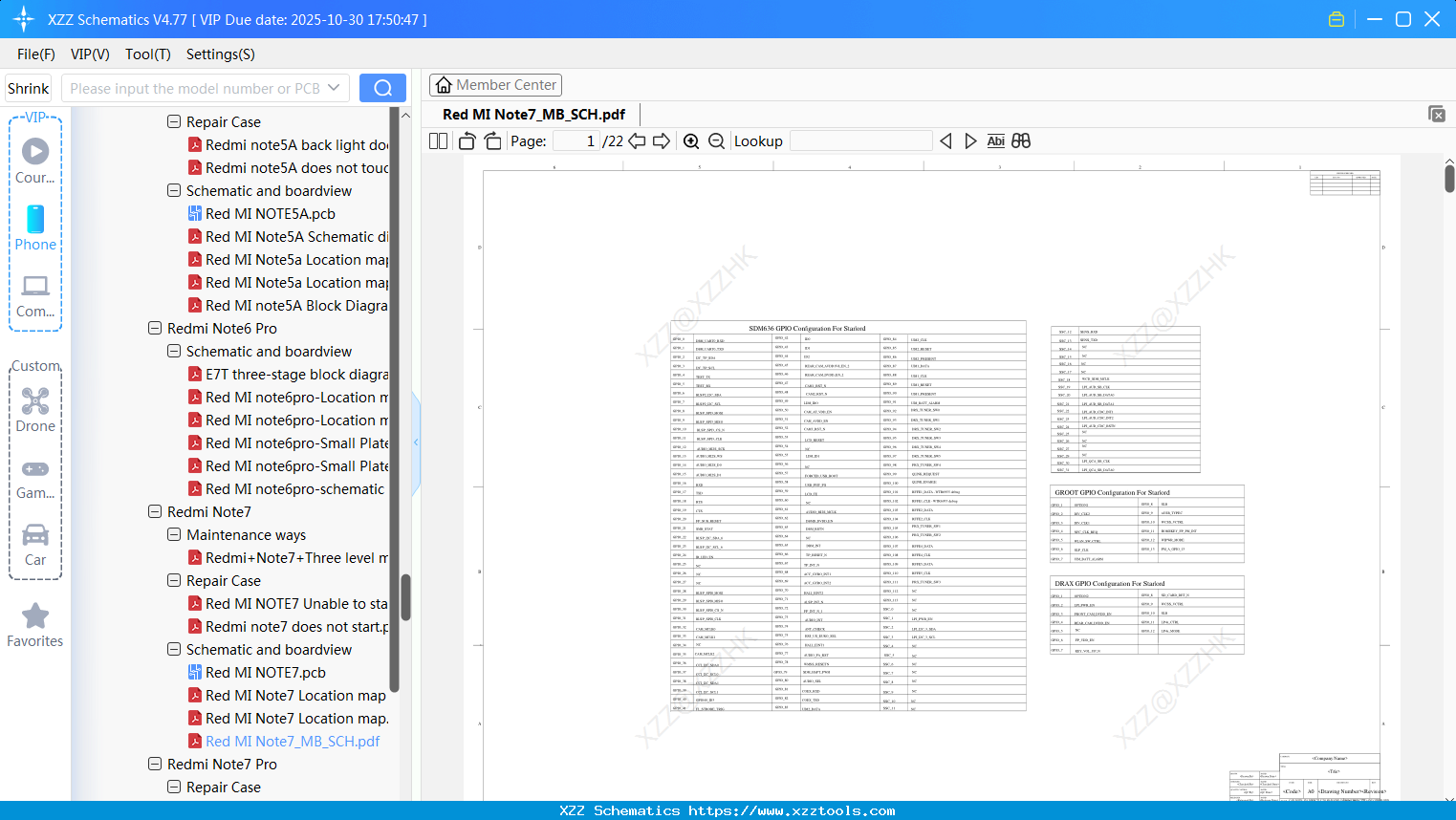Toggle the Abi match-text search option
This screenshot has height=820, width=1456.
995,141
